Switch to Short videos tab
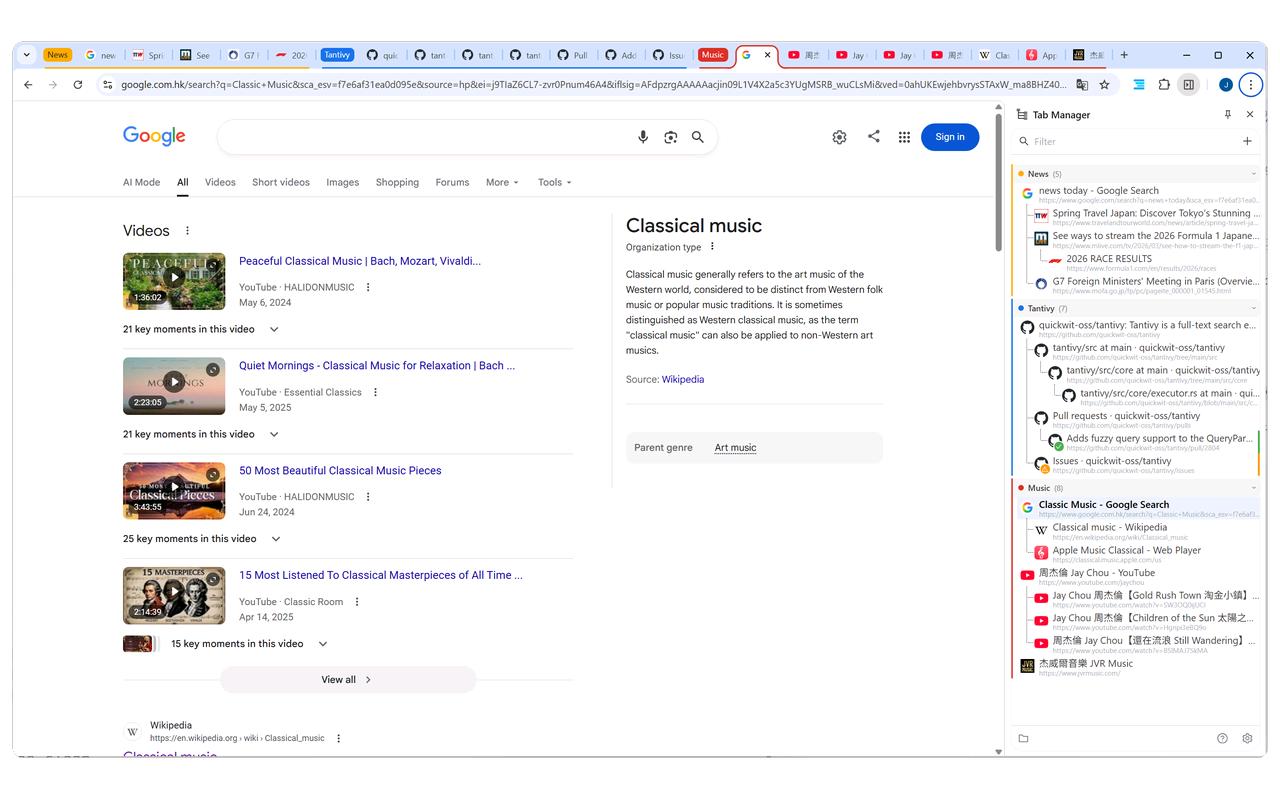The width and height of the screenshot is (1280, 800). coord(281,182)
